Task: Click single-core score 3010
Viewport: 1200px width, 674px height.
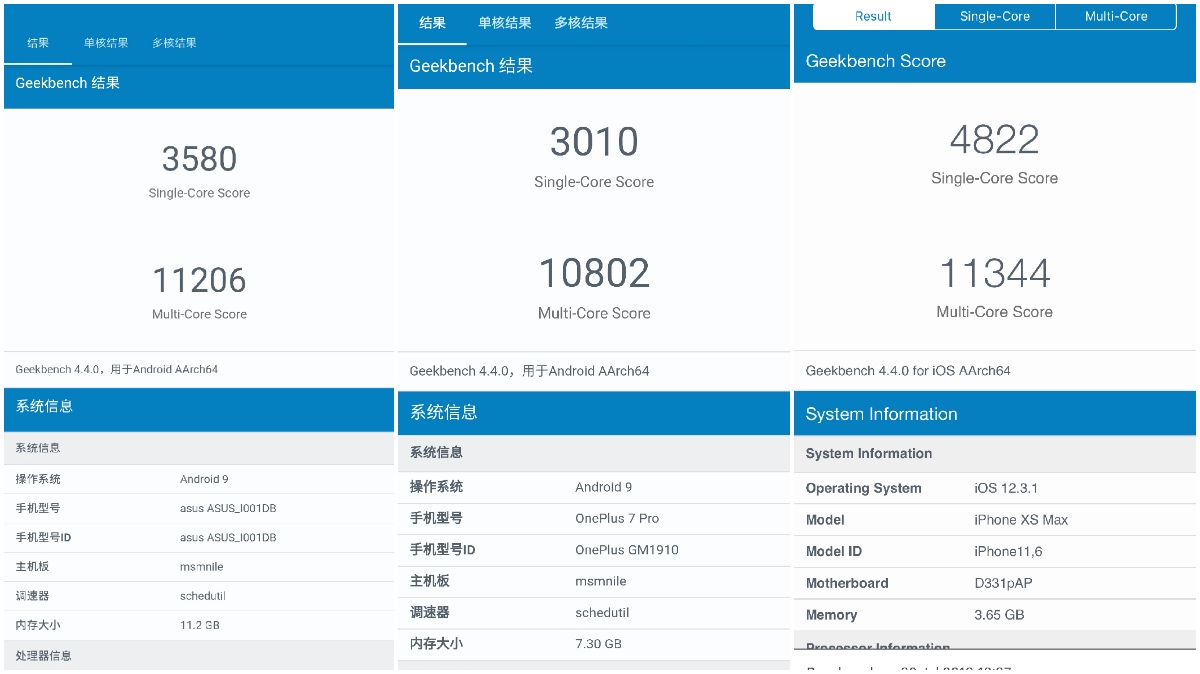Action: [x=594, y=141]
